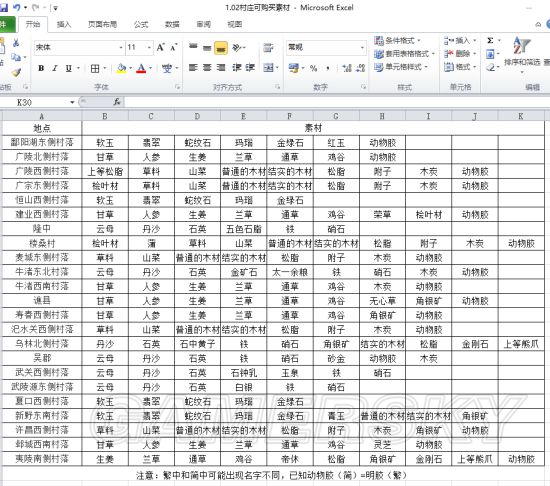The image size is (550, 486).
Task: Change text orientation with the angled icon
Action: click(x=237, y=47)
